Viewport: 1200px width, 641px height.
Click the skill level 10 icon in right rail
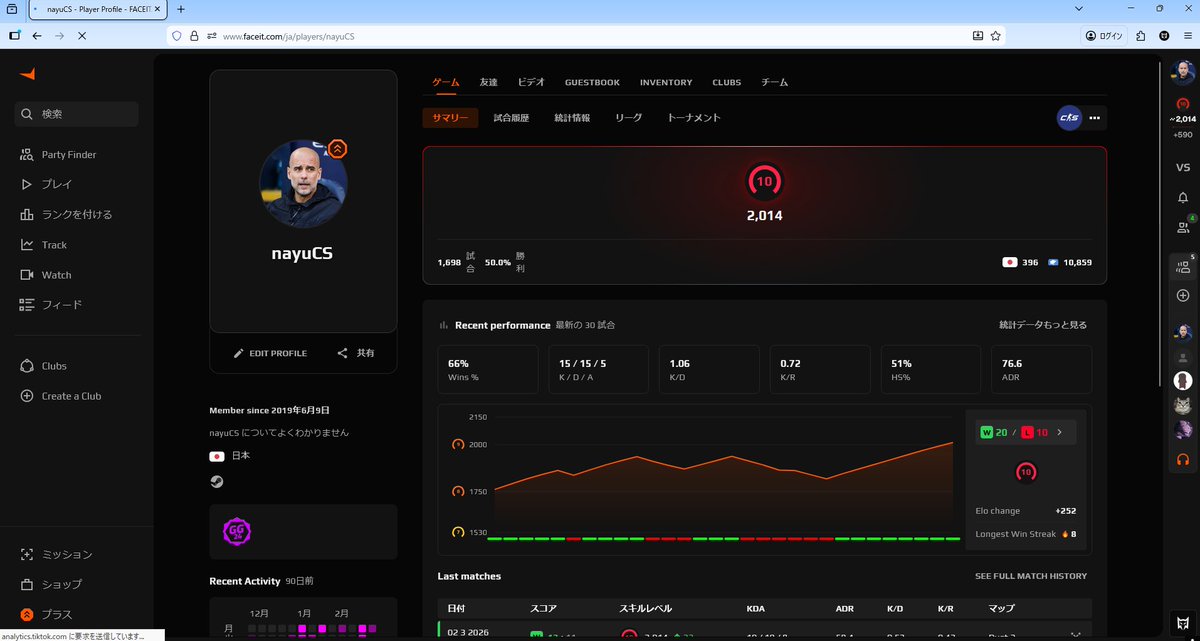pos(1183,104)
